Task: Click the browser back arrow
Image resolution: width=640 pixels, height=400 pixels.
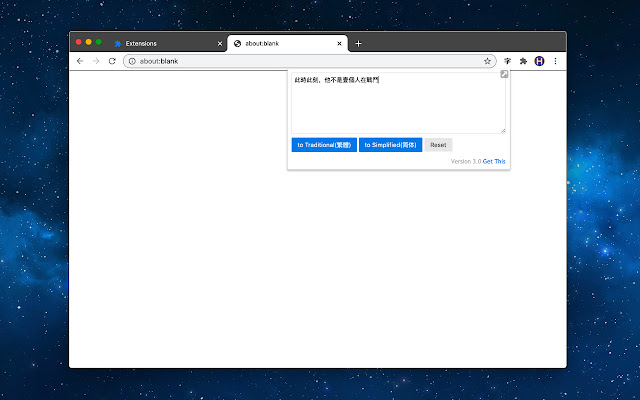Action: (80, 61)
